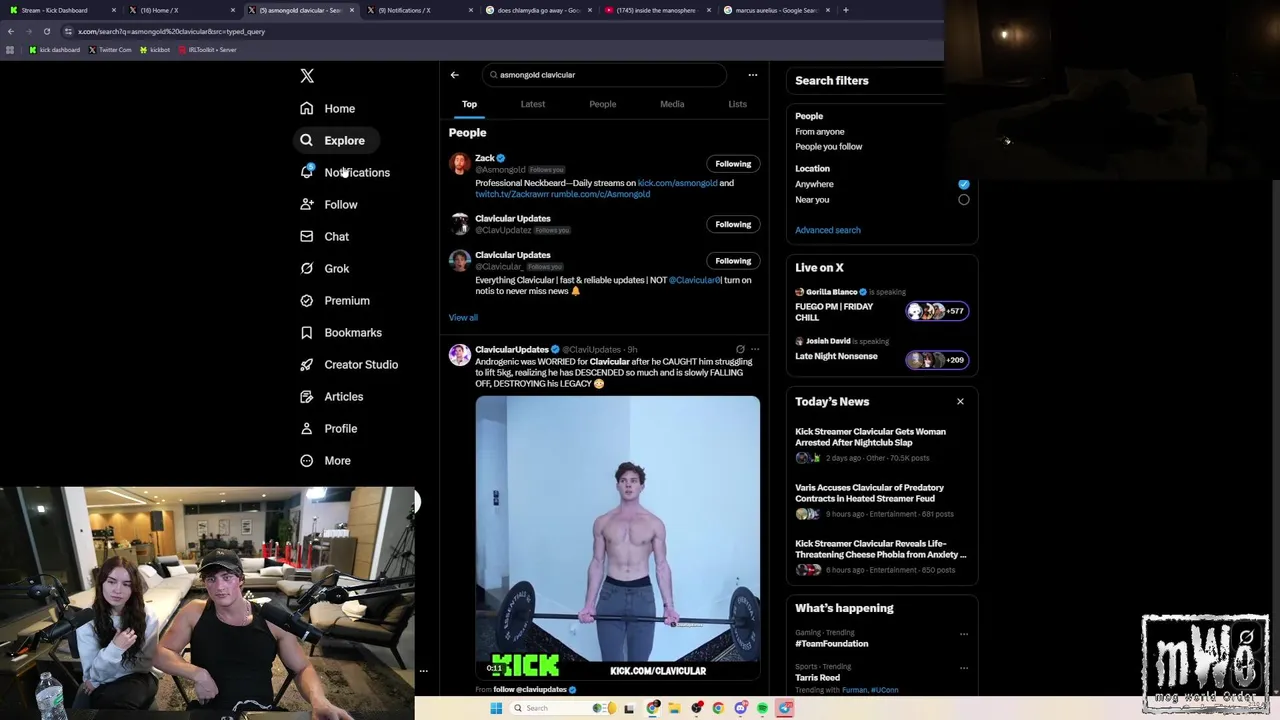Image resolution: width=1280 pixels, height=720 pixels.
Task: Switch to marcus aurelius Google Search tab
Action: [x=776, y=10]
